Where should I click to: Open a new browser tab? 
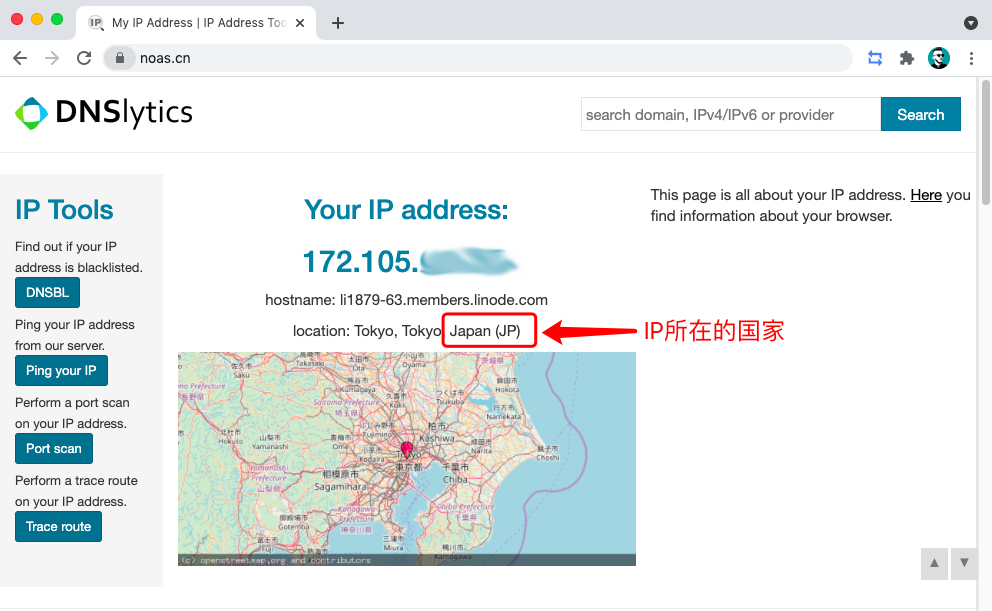(338, 22)
